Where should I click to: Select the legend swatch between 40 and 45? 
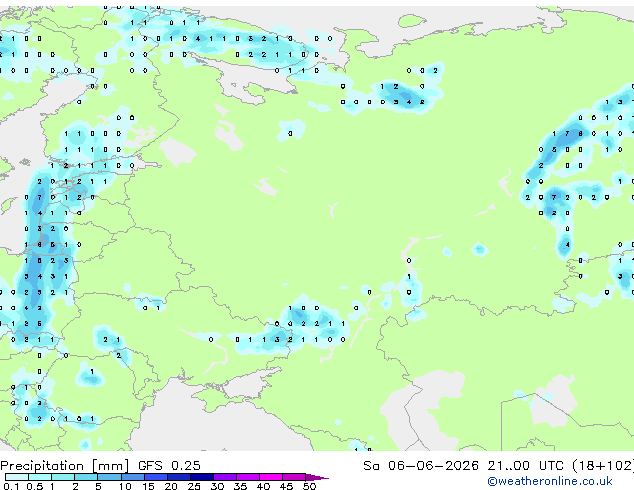click(x=271, y=477)
